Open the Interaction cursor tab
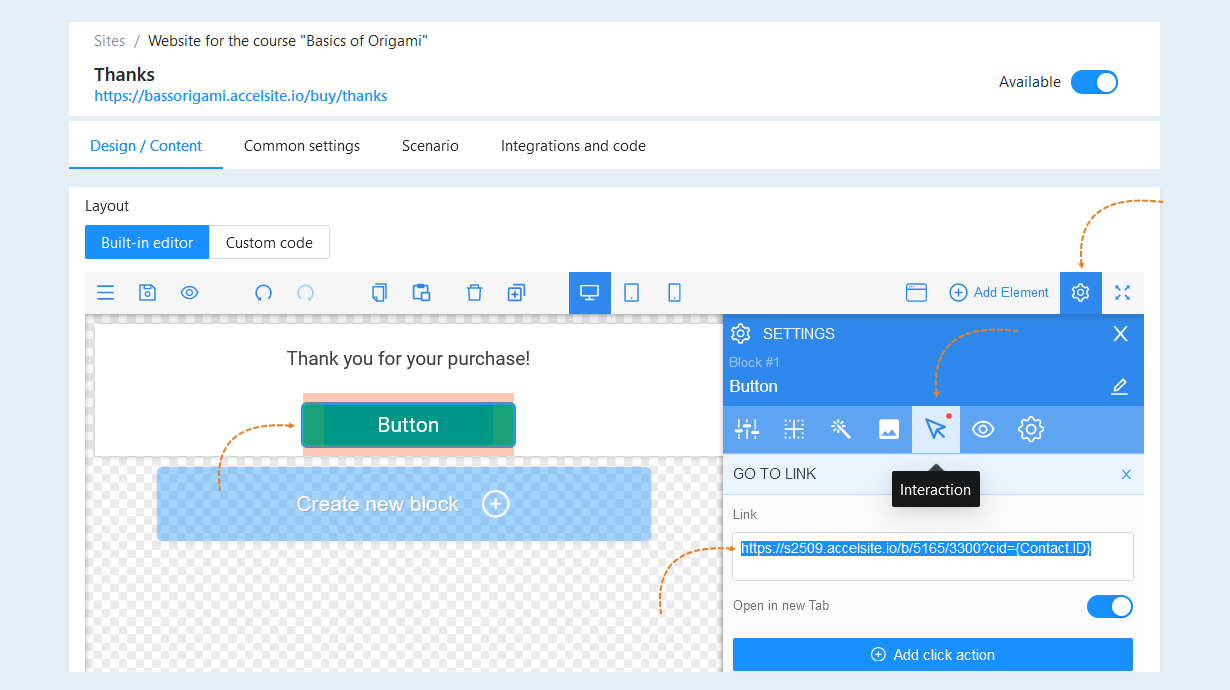Viewport: 1230px width, 690px height. point(936,430)
